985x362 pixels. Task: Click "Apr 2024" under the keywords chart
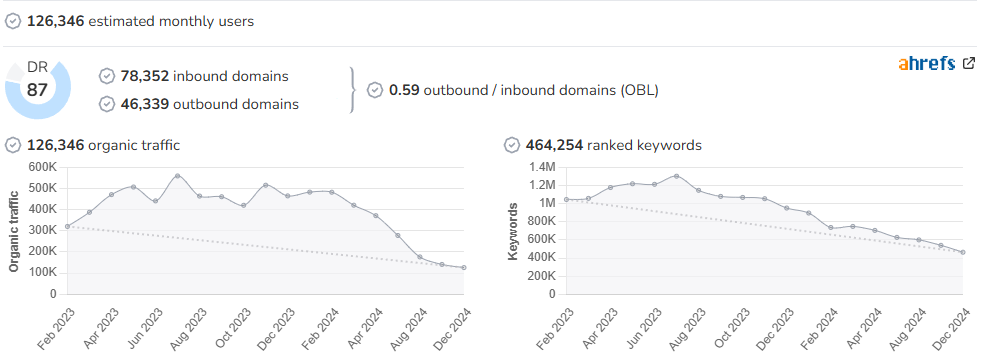(864, 327)
